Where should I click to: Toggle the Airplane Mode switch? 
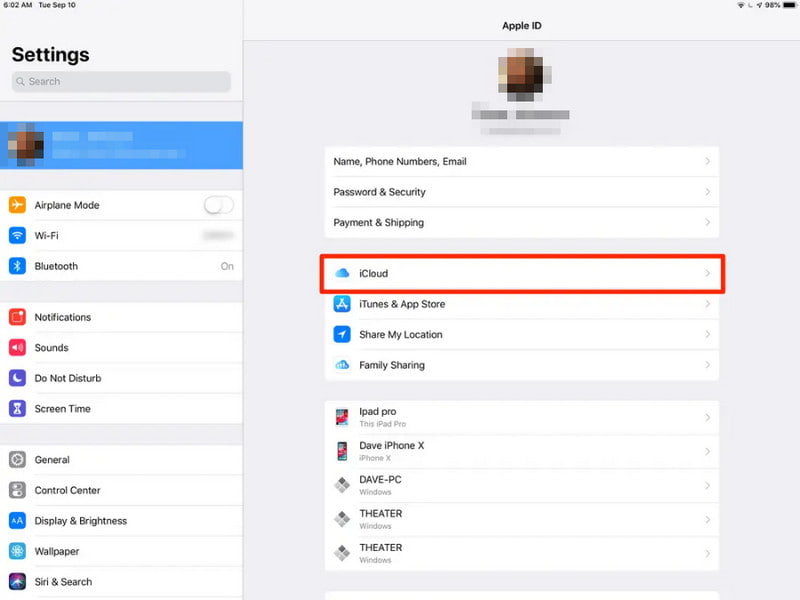[219, 205]
